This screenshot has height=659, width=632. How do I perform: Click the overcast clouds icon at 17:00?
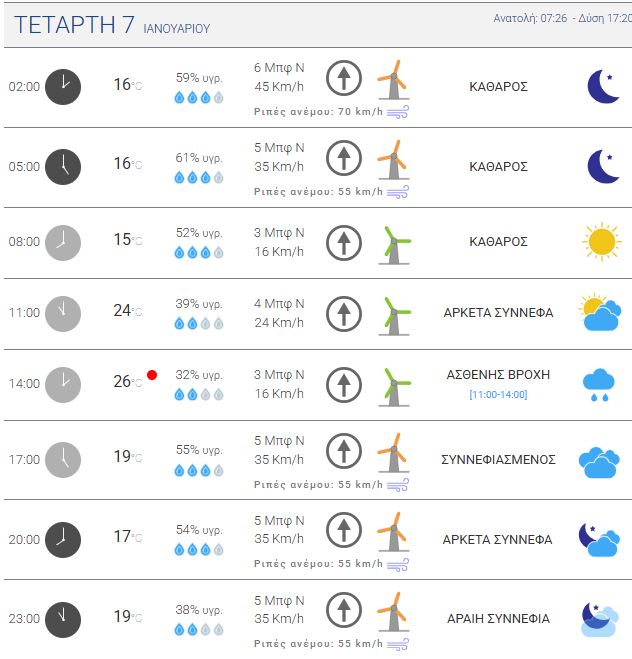tap(599, 460)
